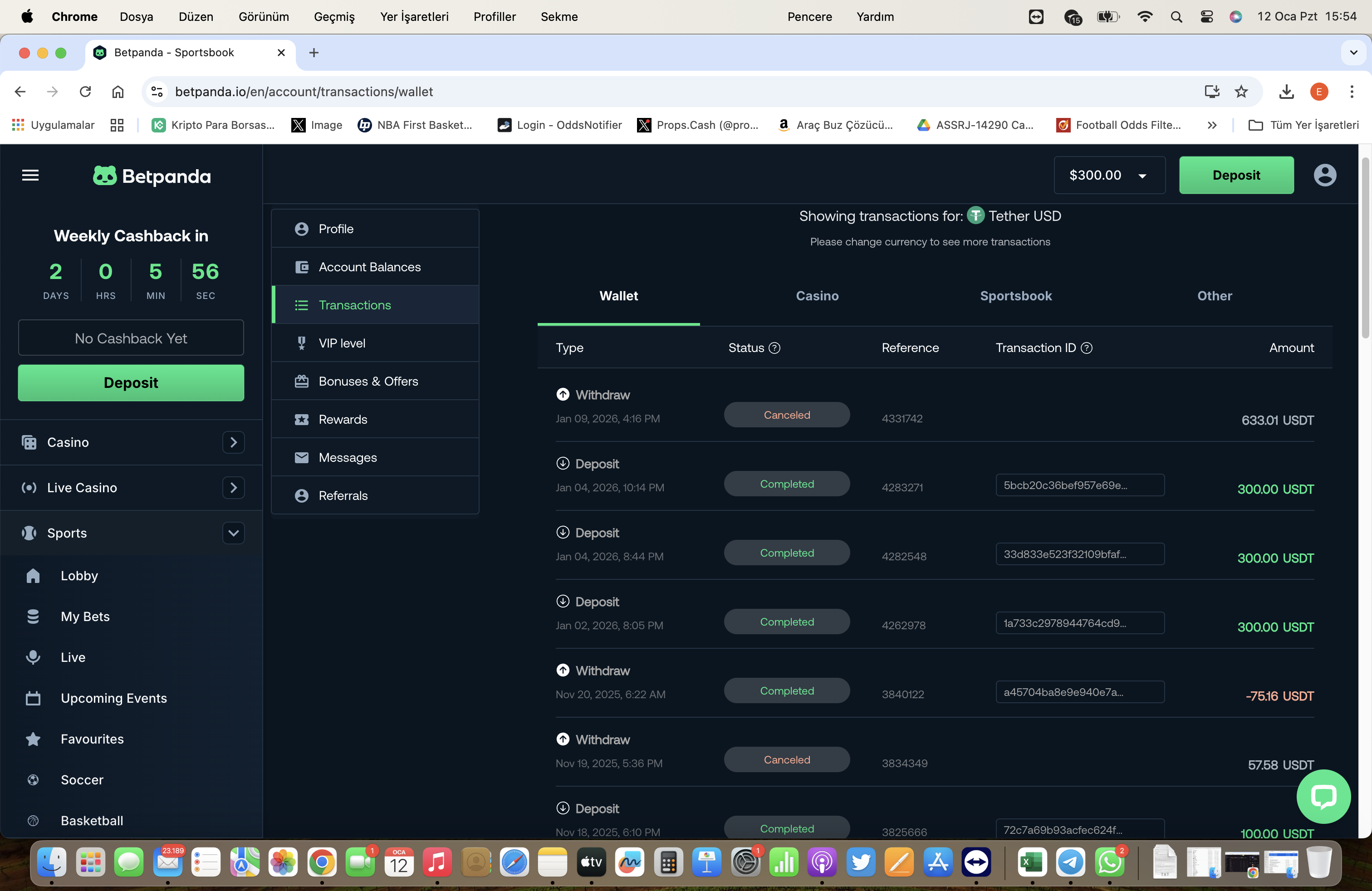Collapse the Sports sidebar section
The height and width of the screenshot is (891, 1372).
tap(234, 533)
